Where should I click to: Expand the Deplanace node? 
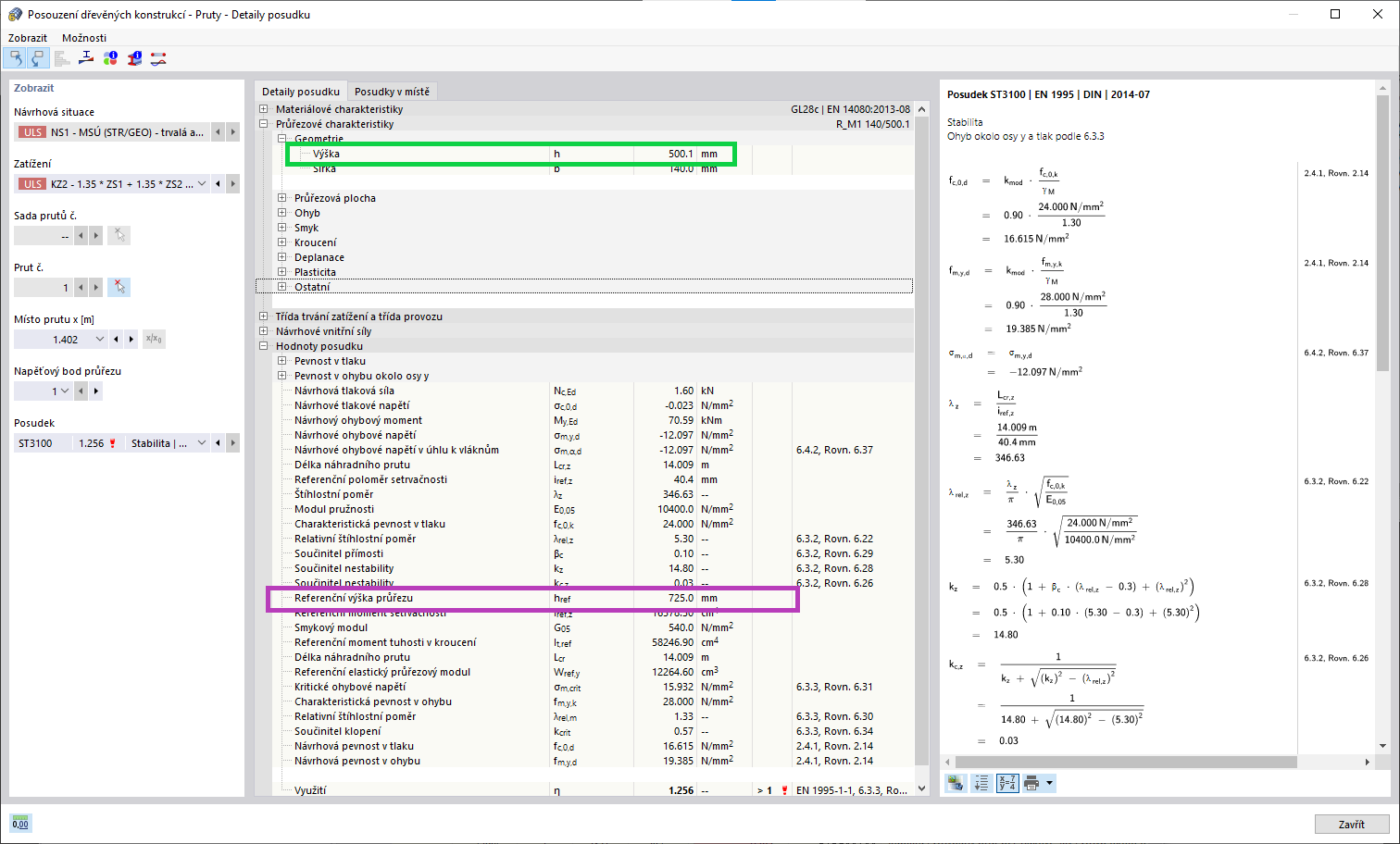pyautogui.click(x=282, y=257)
